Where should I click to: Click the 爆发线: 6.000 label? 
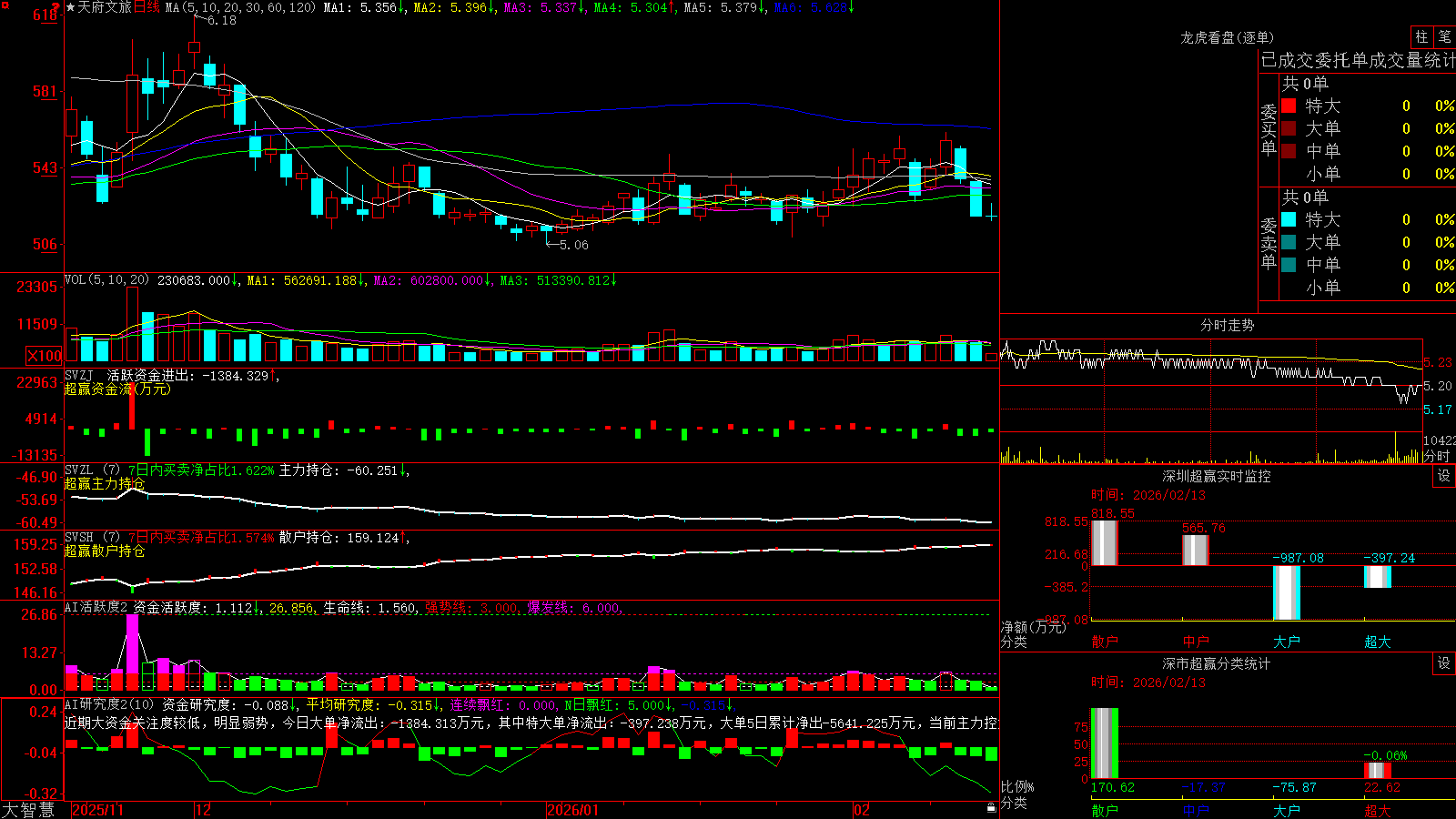pyautogui.click(x=574, y=607)
